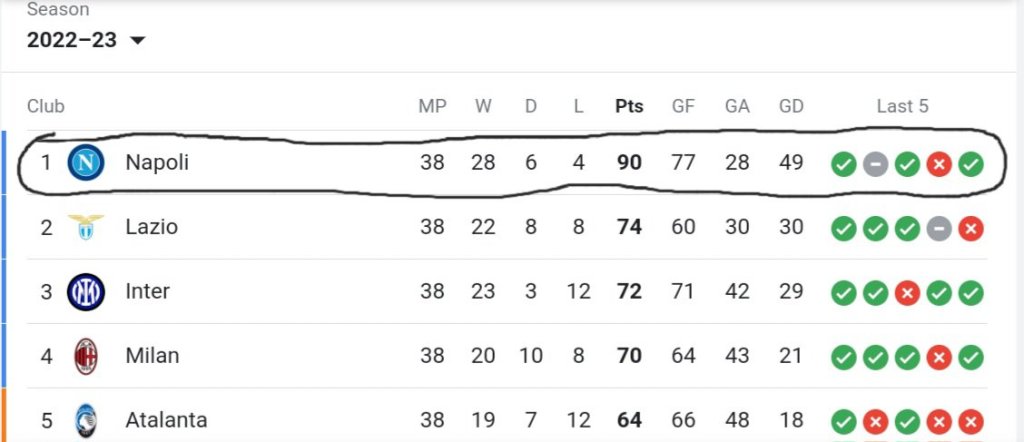Image resolution: width=1024 pixels, height=442 pixels.
Task: Open the Napoli team link
Action: [x=157, y=163]
